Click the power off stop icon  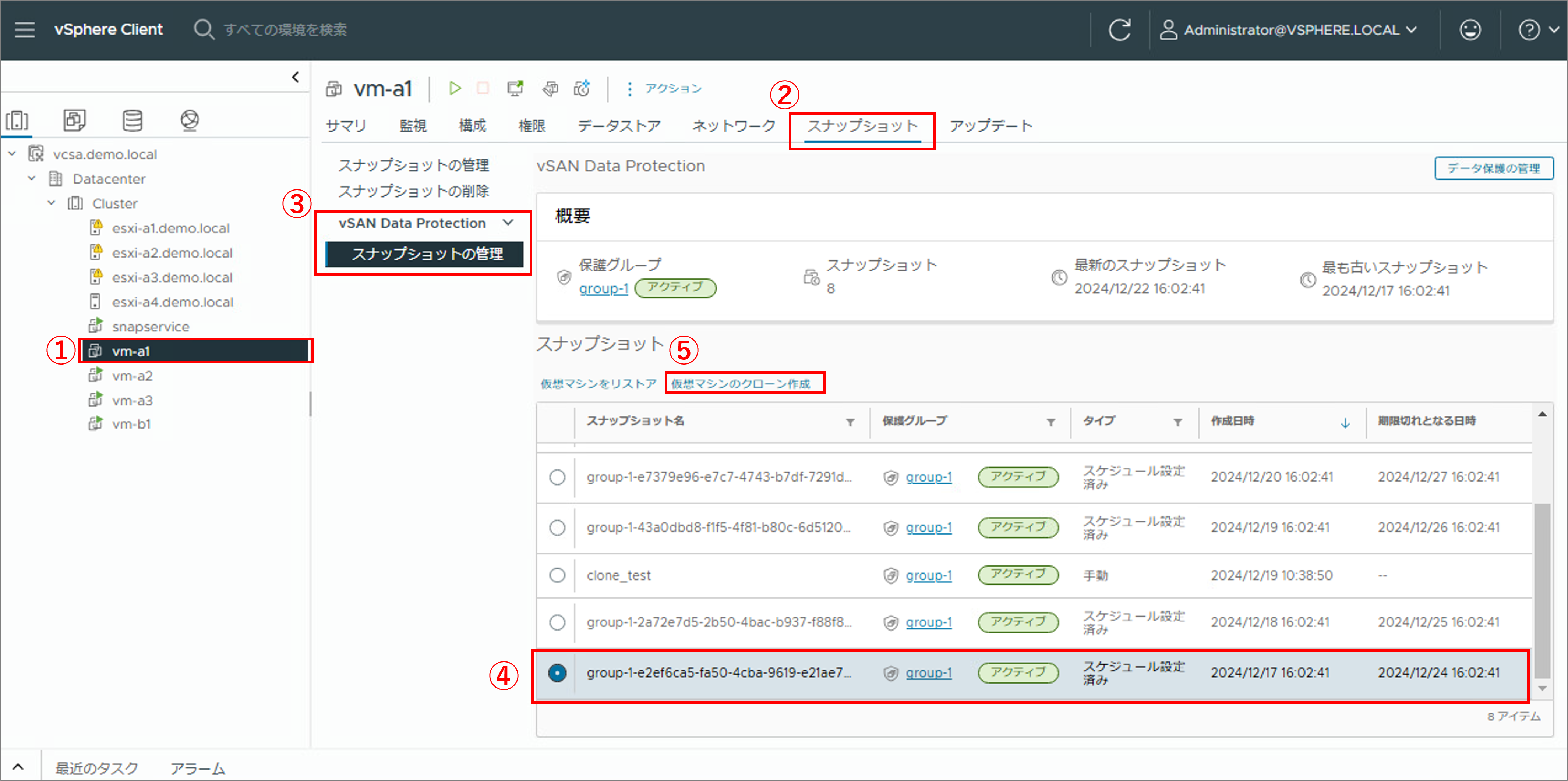[x=483, y=89]
